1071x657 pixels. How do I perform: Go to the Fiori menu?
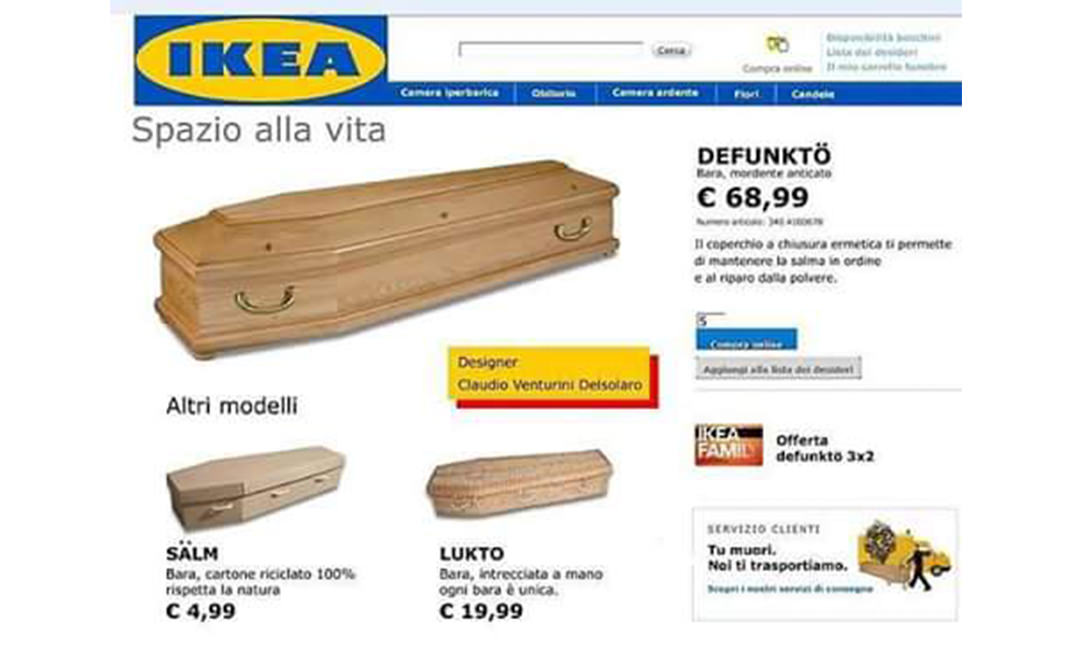click(x=746, y=94)
